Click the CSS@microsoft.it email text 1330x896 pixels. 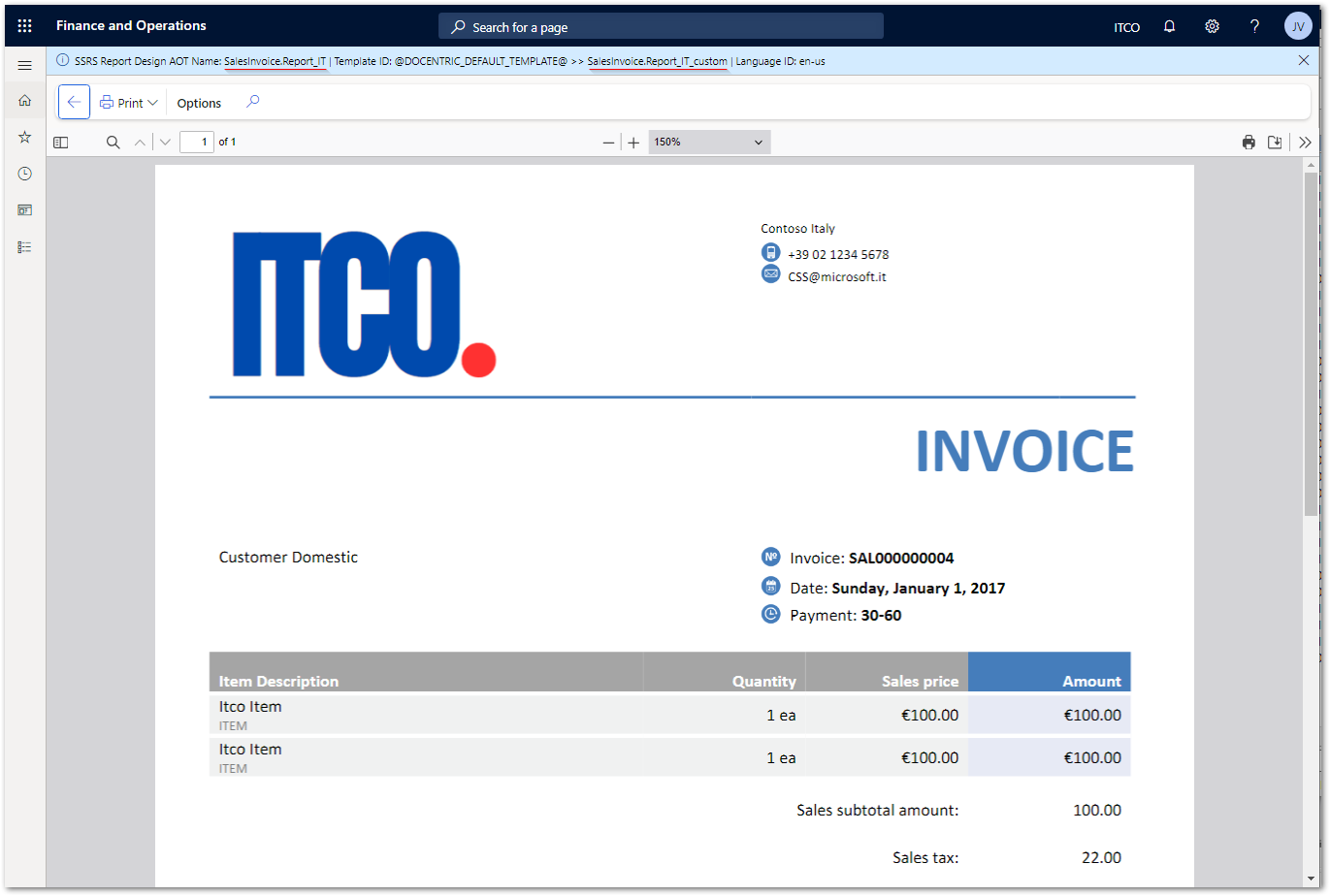pos(837,276)
